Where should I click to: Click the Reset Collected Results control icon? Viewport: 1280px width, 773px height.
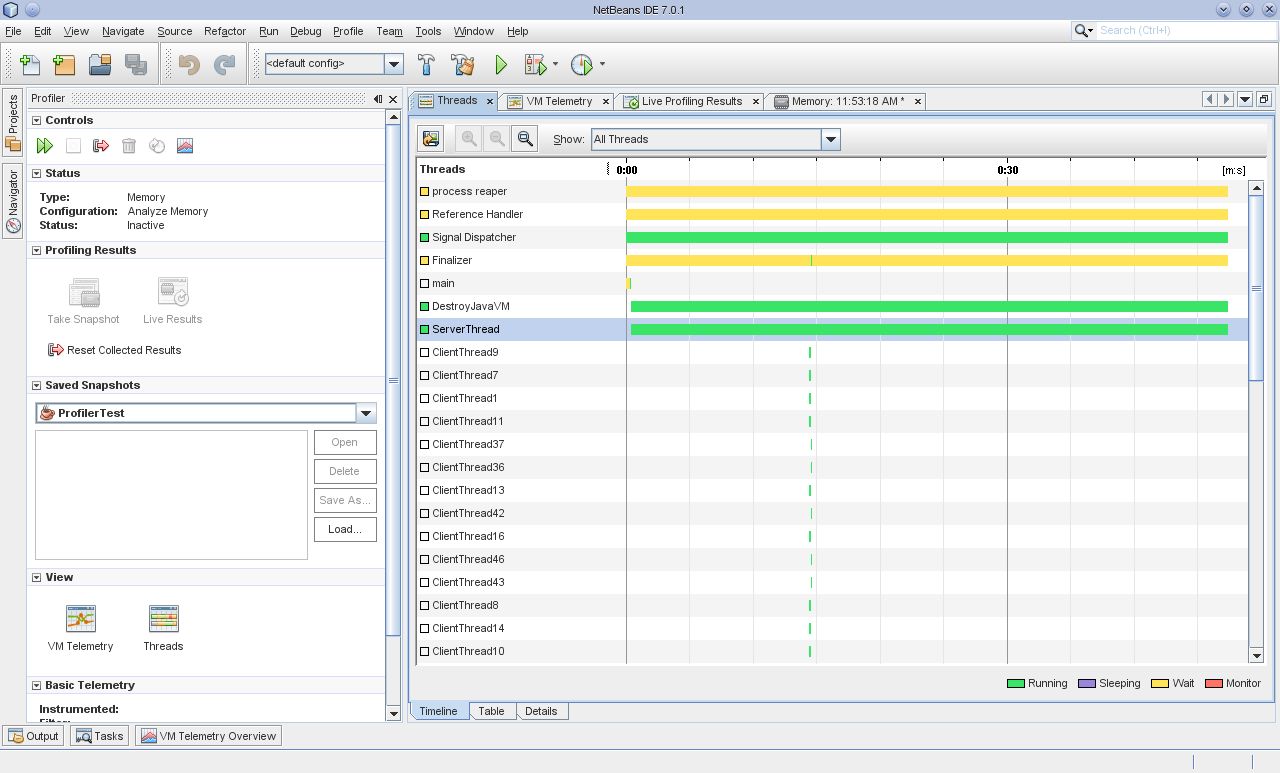click(x=101, y=146)
